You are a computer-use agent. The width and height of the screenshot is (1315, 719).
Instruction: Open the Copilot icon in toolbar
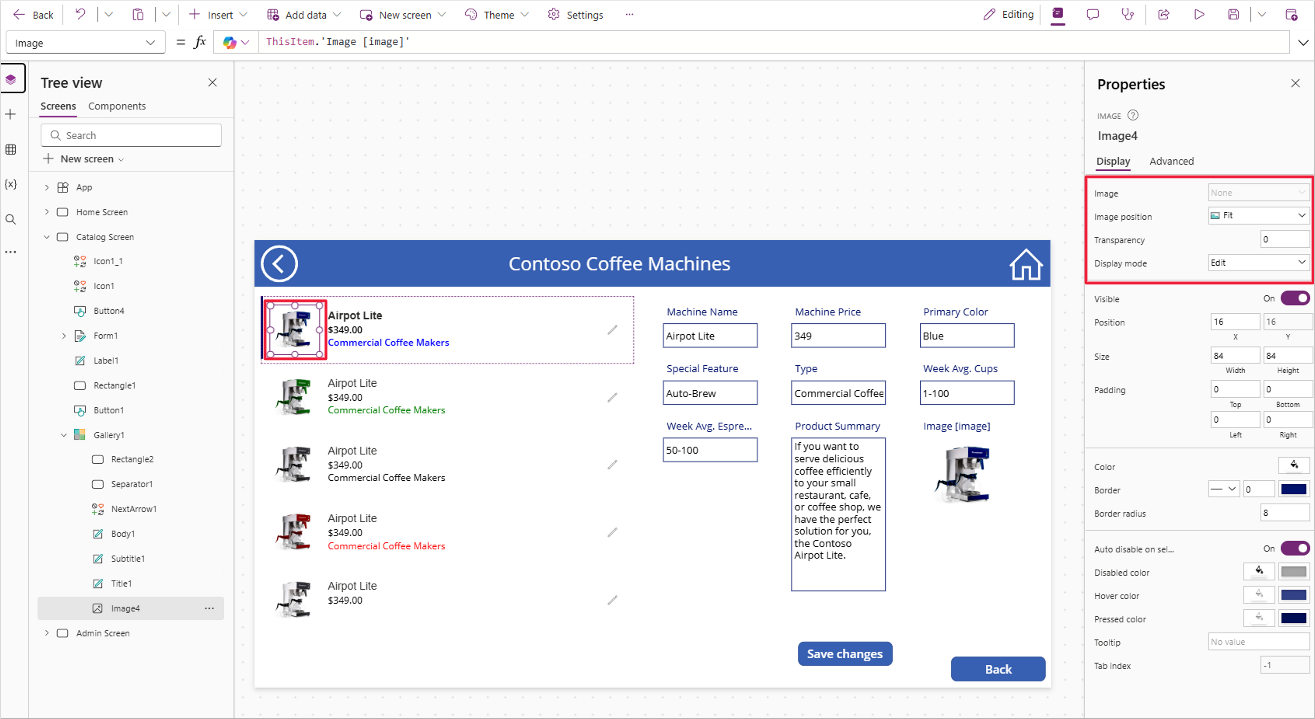pos(1058,15)
